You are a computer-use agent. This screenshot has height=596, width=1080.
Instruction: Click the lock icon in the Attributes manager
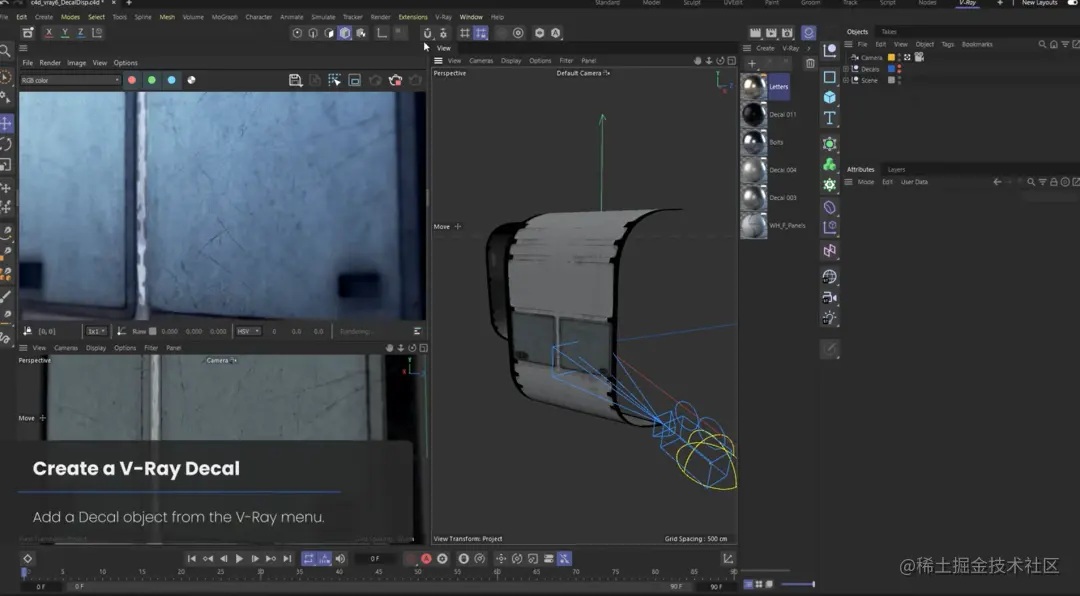pyautogui.click(x=1053, y=182)
